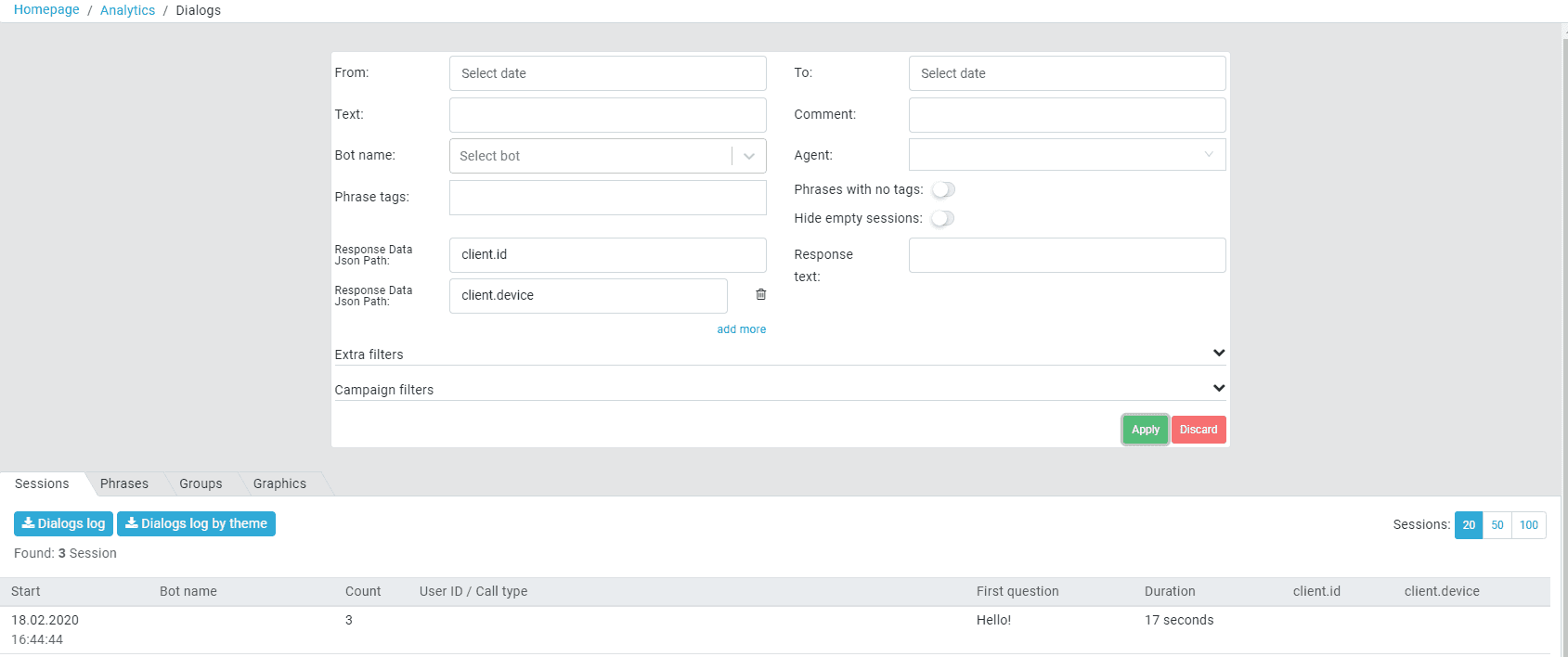Click the Duration column header
This screenshot has width=1568, height=657.
pyautogui.click(x=1170, y=591)
